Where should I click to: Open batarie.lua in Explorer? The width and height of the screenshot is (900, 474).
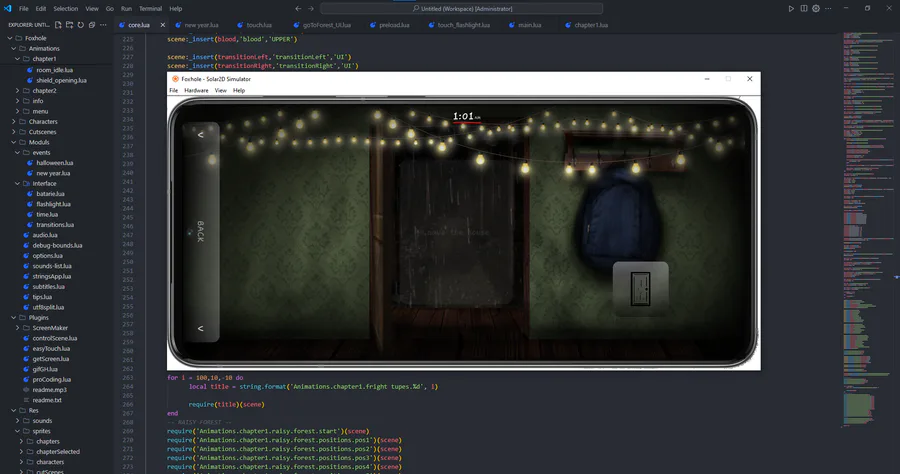[51, 194]
